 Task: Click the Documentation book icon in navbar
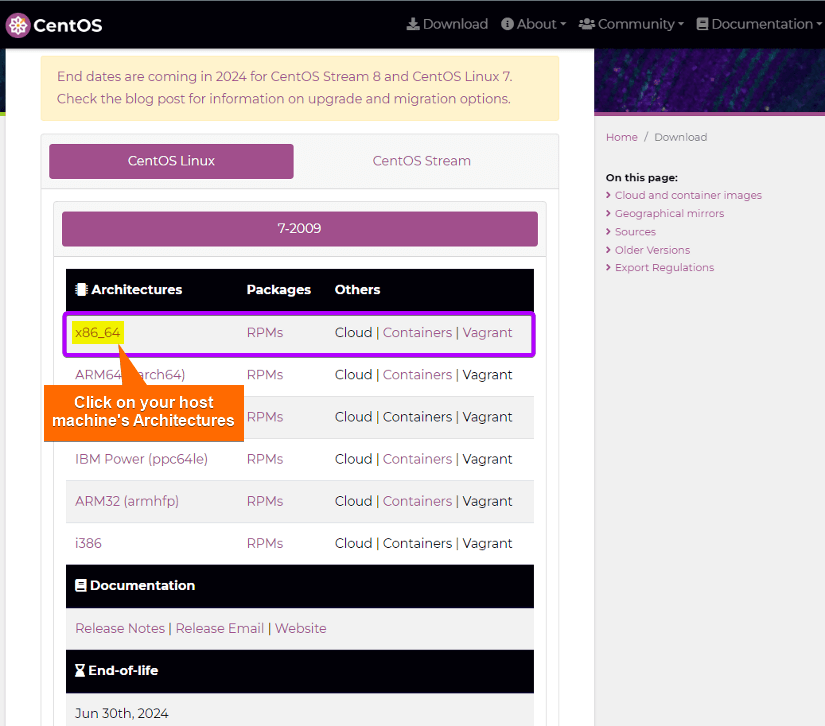coord(702,24)
